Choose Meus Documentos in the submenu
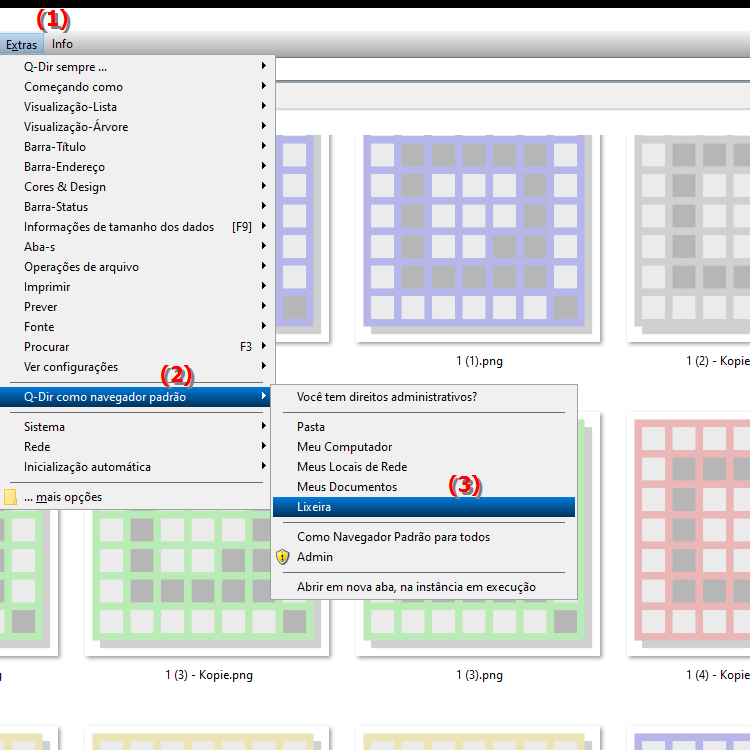Viewport: 750px width, 750px height. coord(424,487)
